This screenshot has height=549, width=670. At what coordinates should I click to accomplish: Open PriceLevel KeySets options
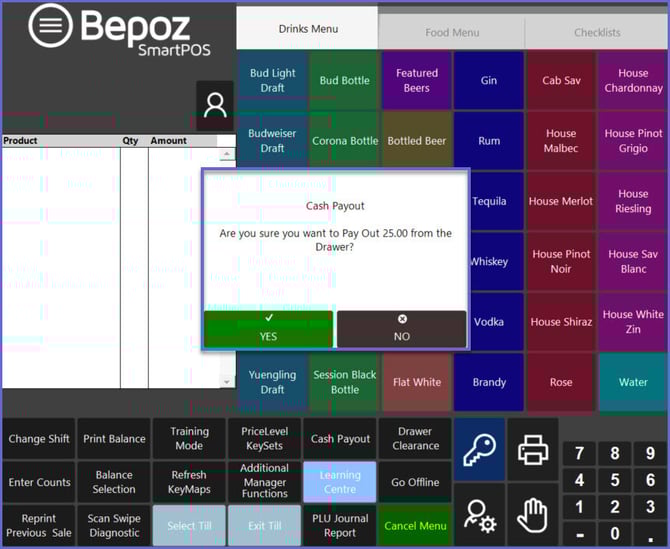pyautogui.click(x=265, y=439)
